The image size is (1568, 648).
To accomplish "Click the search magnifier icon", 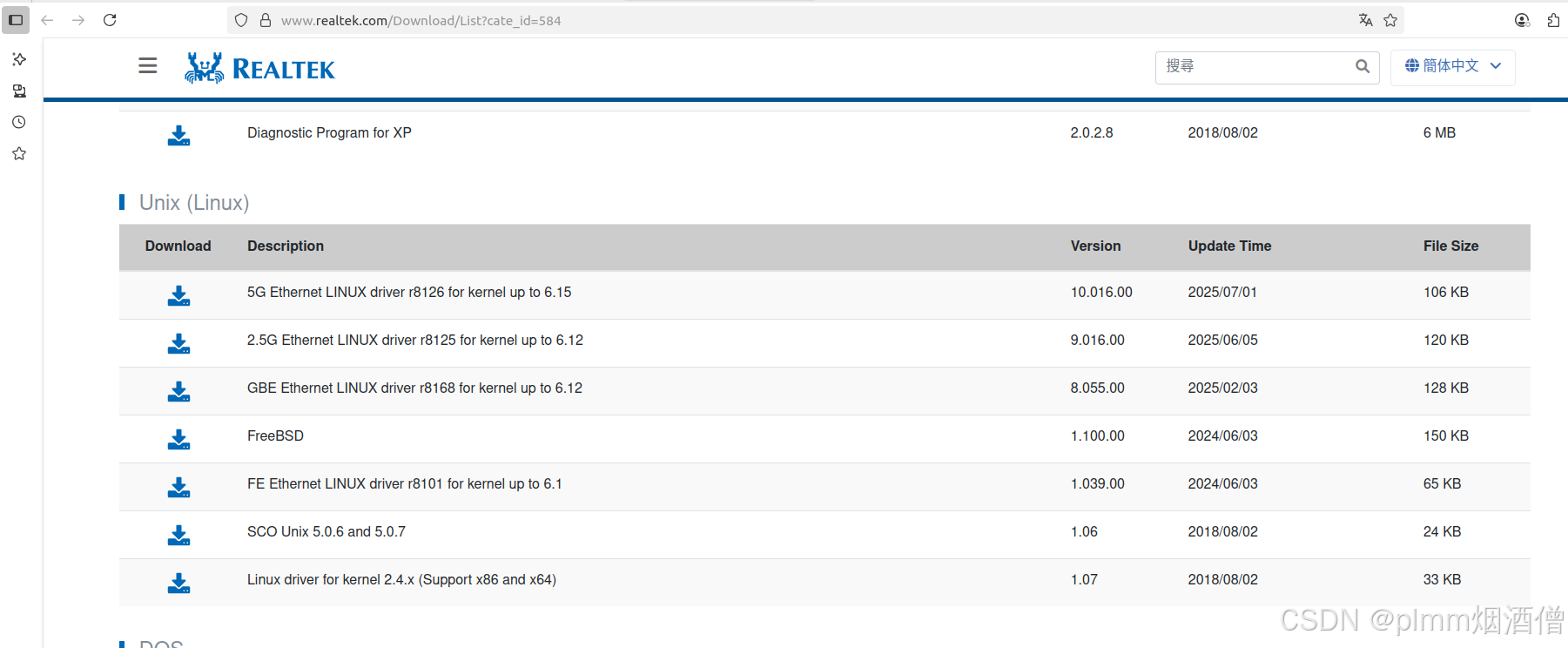I will tap(1363, 66).
